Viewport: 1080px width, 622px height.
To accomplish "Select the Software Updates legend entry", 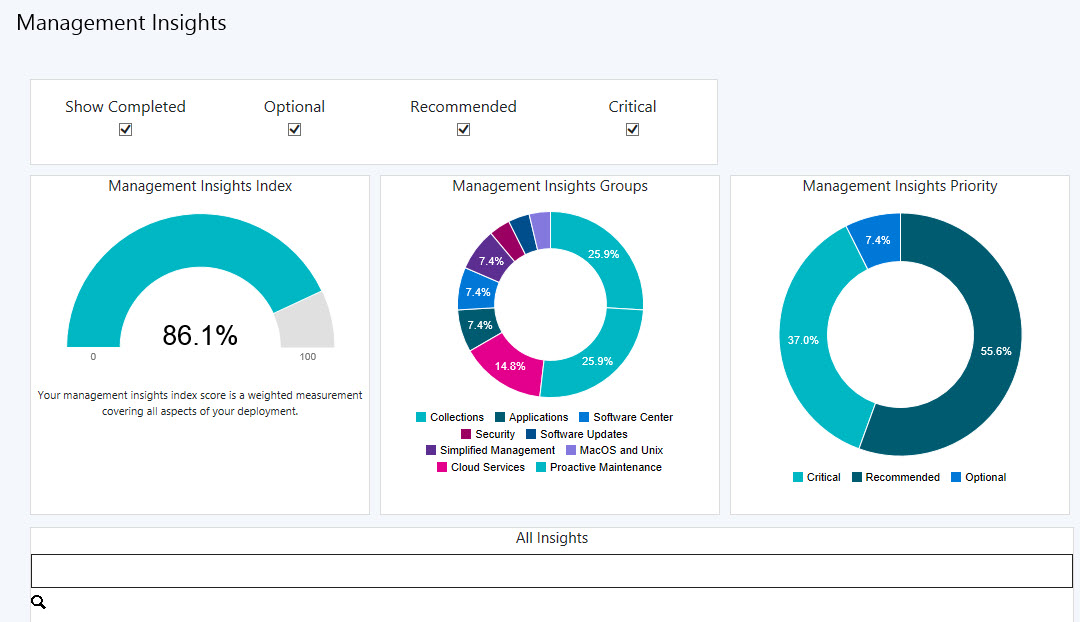I will tap(577, 434).
